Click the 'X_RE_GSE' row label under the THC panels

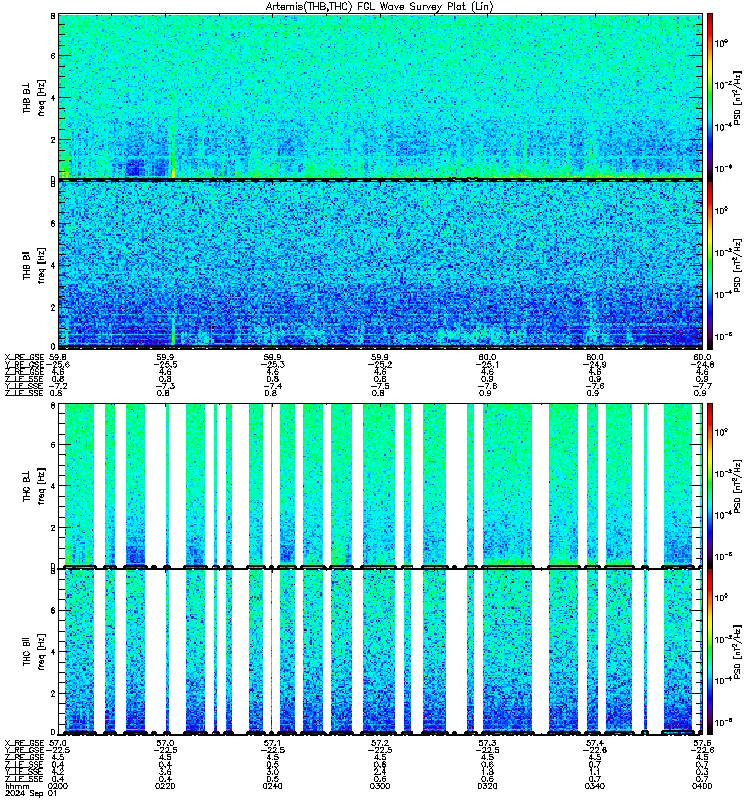(x=24, y=743)
